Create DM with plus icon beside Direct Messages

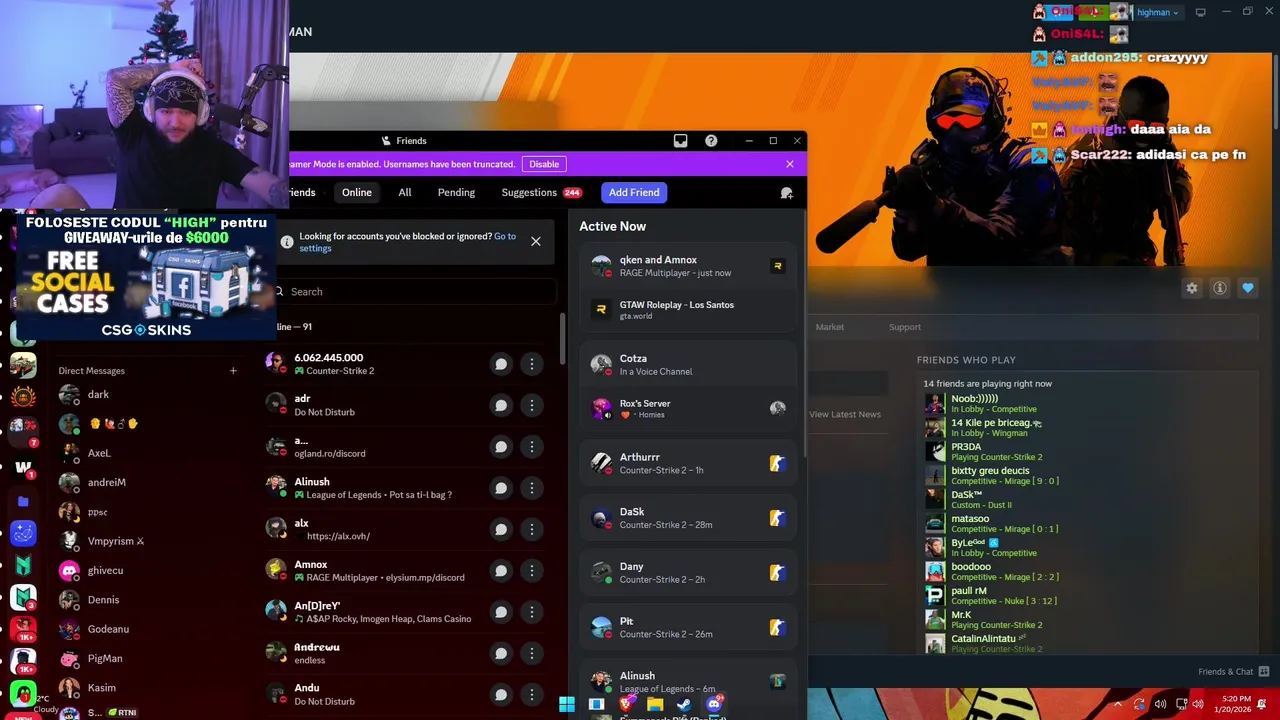[x=233, y=371]
